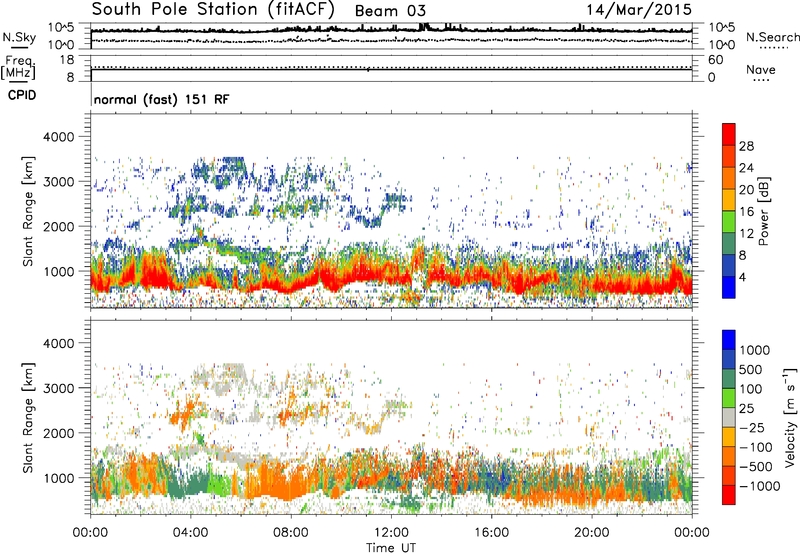Click the '4000' tick of power panel
The height and width of the screenshot is (554, 800).
coord(58,137)
